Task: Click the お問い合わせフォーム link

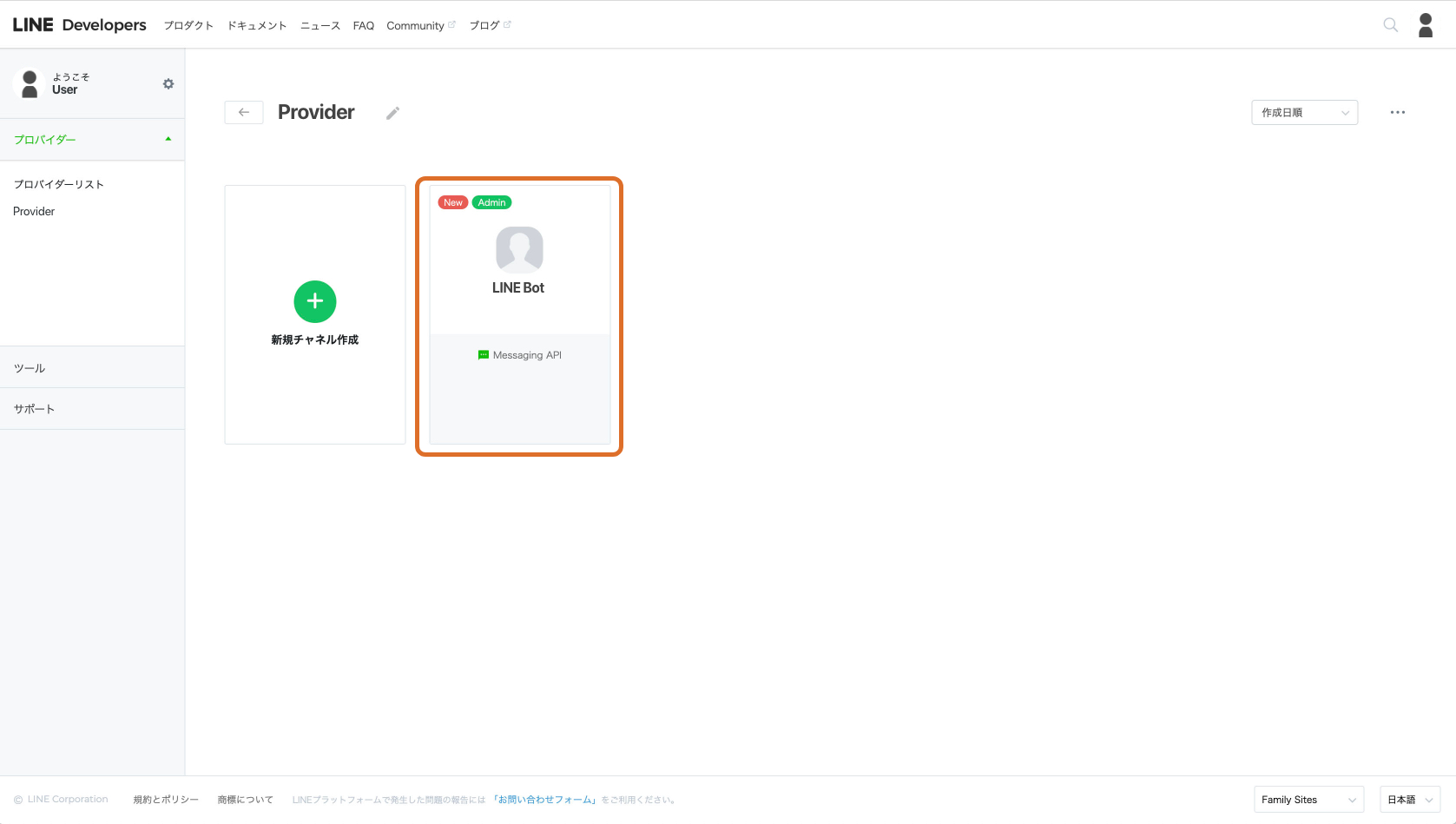Action: tap(546, 800)
